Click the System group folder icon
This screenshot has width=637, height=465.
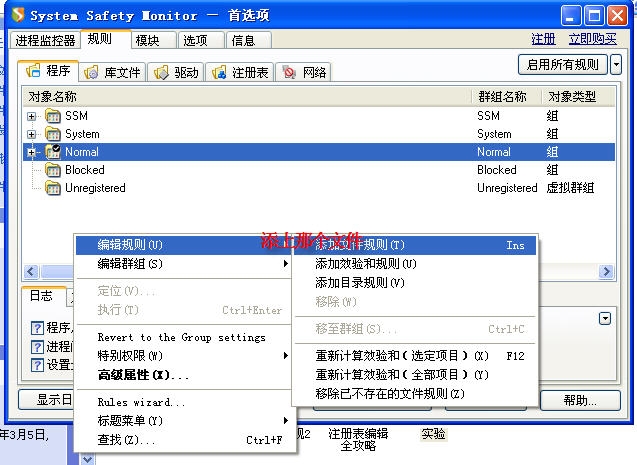(53, 134)
